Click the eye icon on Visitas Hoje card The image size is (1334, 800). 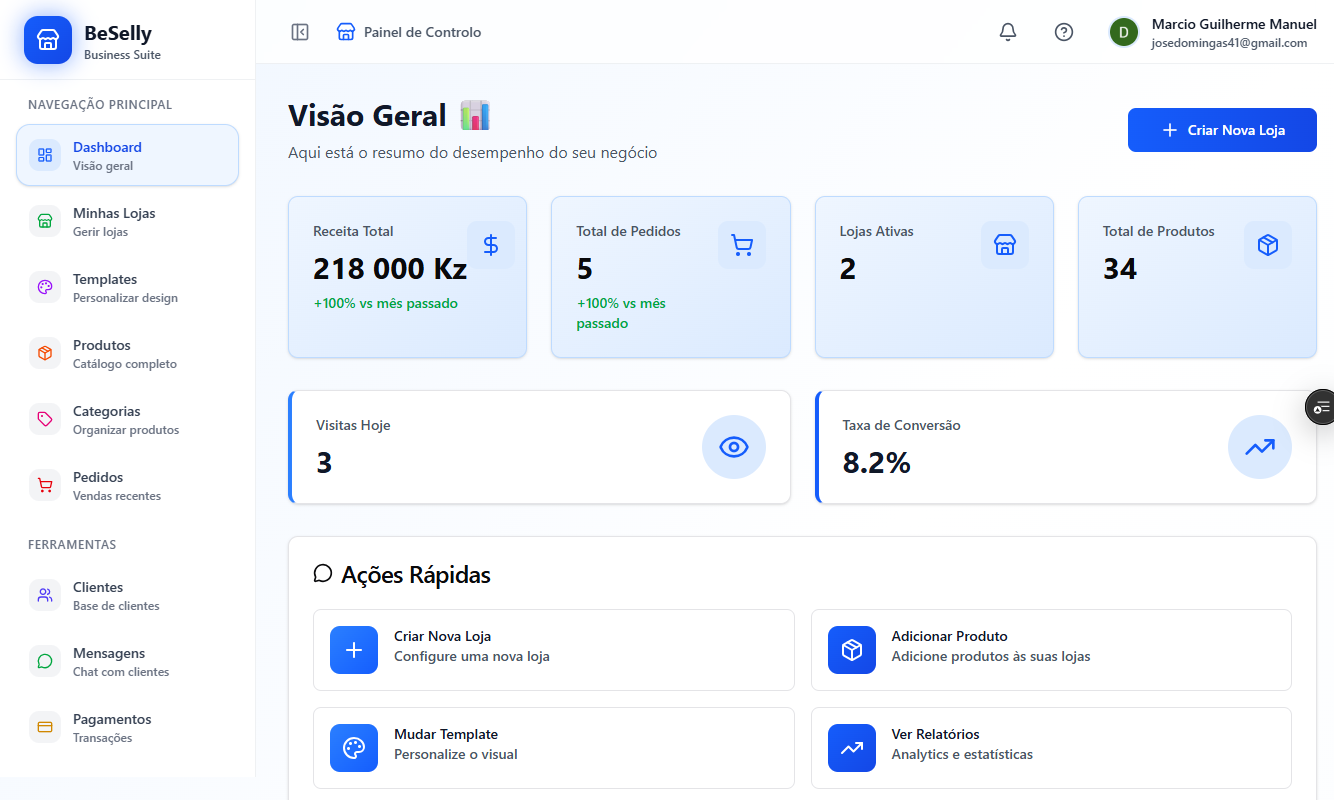[x=733, y=447]
